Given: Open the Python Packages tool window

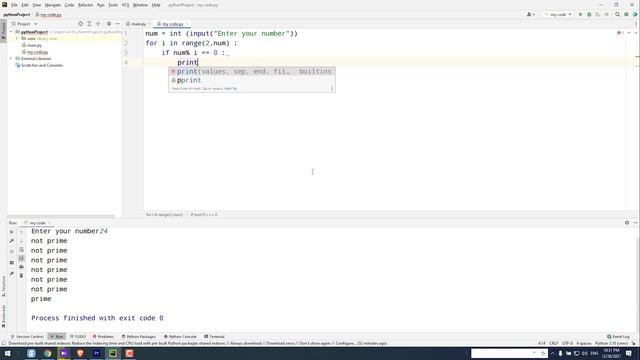Looking at the screenshot, I should coord(138,337).
